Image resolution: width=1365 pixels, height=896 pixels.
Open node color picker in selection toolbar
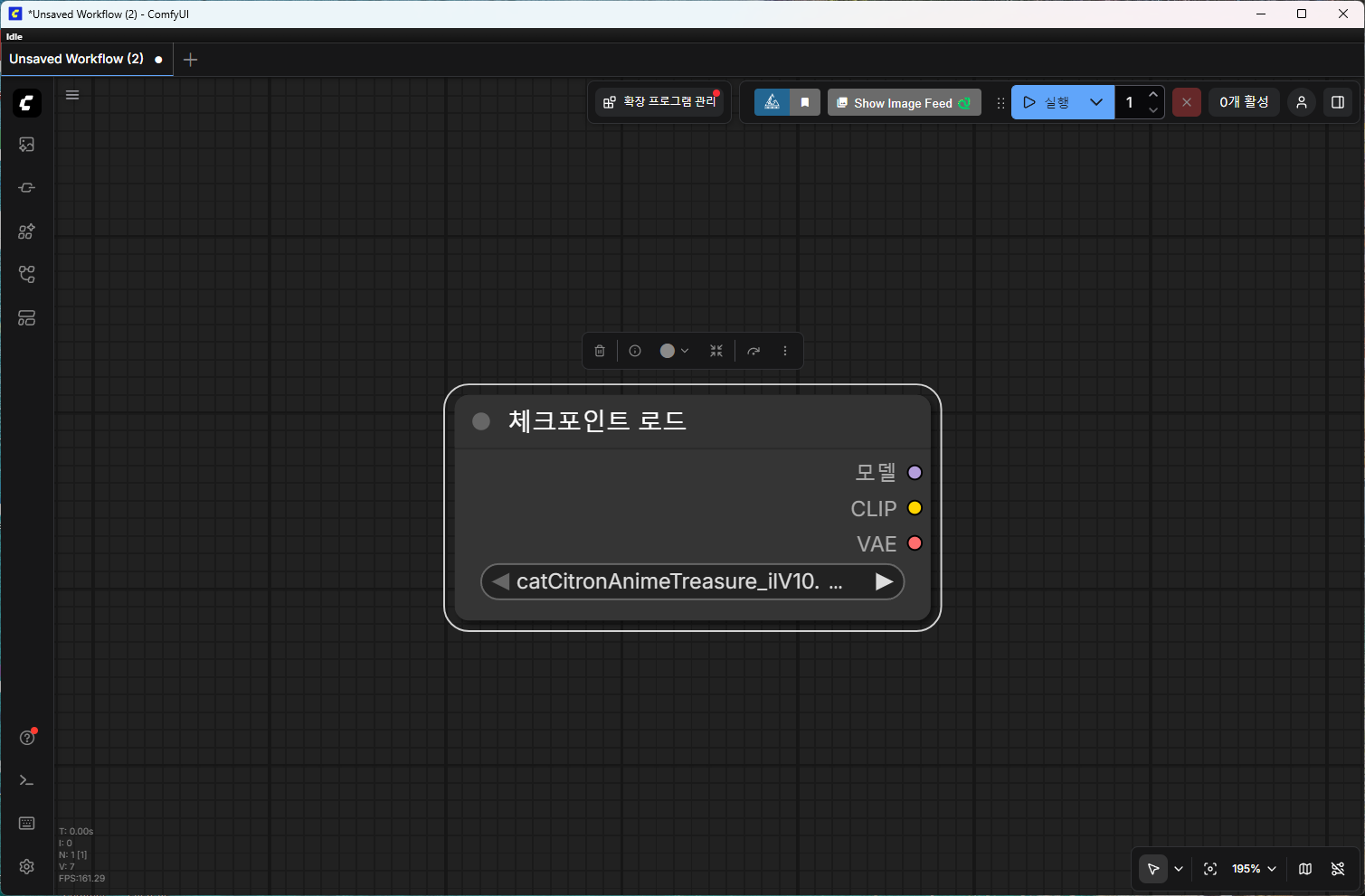675,351
